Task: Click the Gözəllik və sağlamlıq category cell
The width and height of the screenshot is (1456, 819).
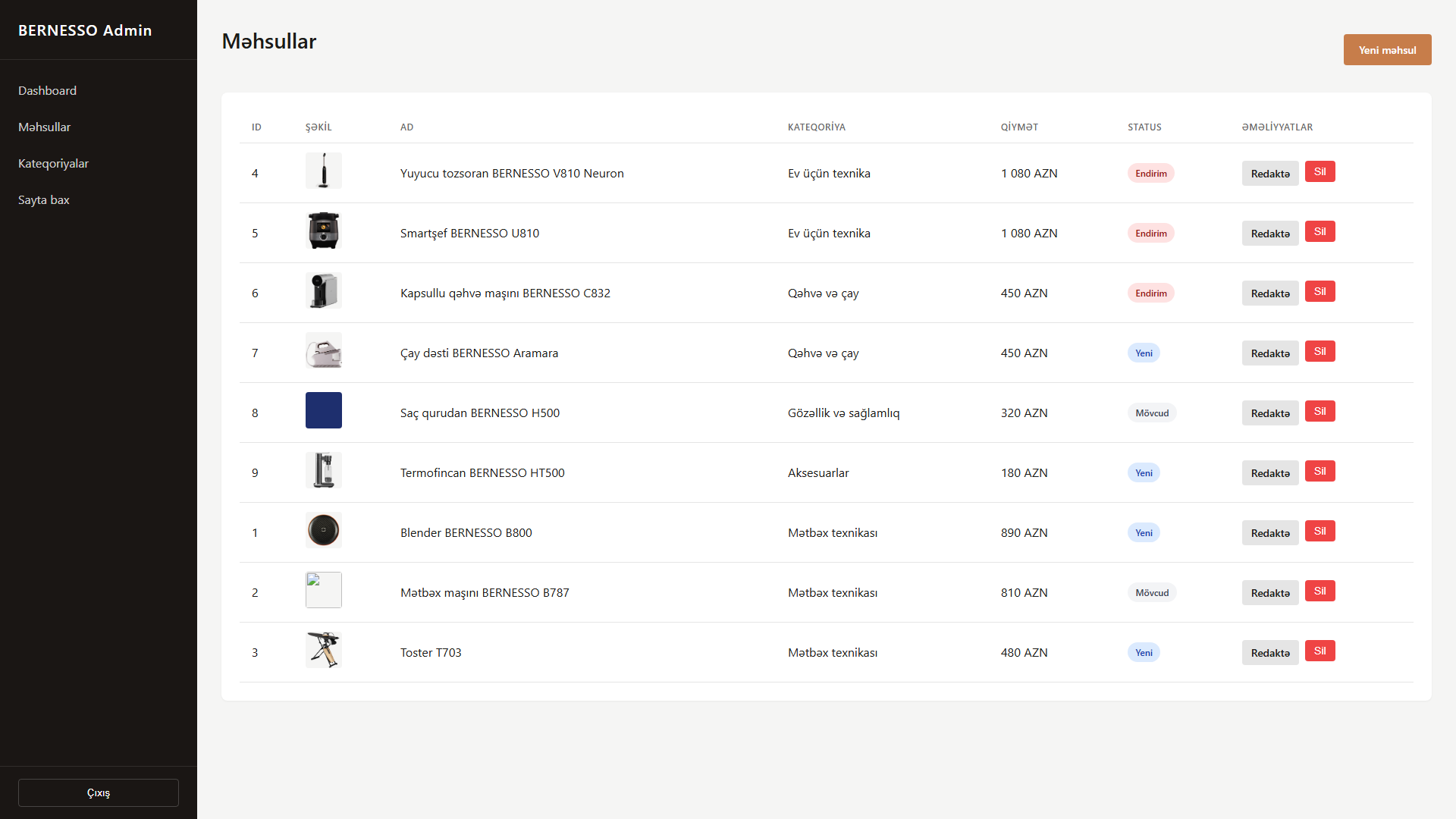Action: point(843,413)
